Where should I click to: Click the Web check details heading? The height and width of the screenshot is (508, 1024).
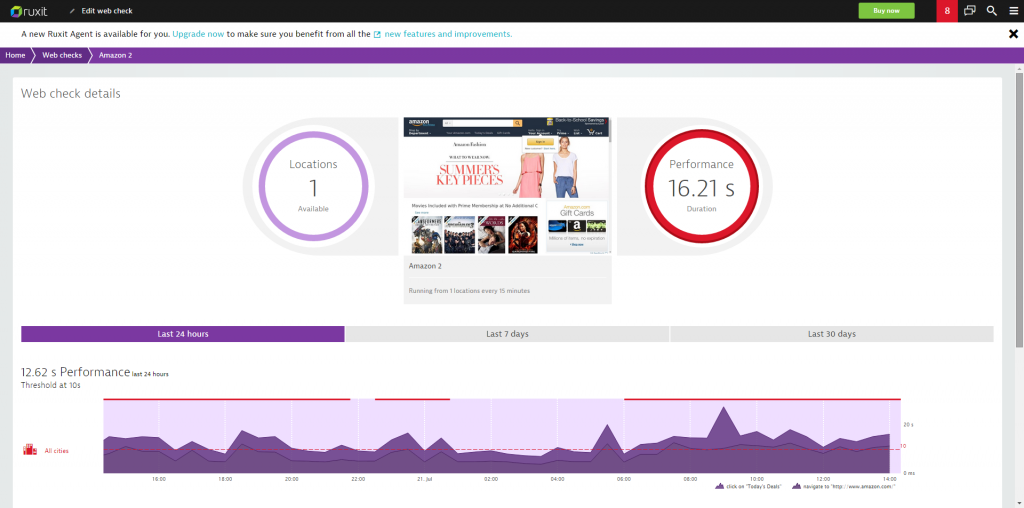[x=71, y=93]
